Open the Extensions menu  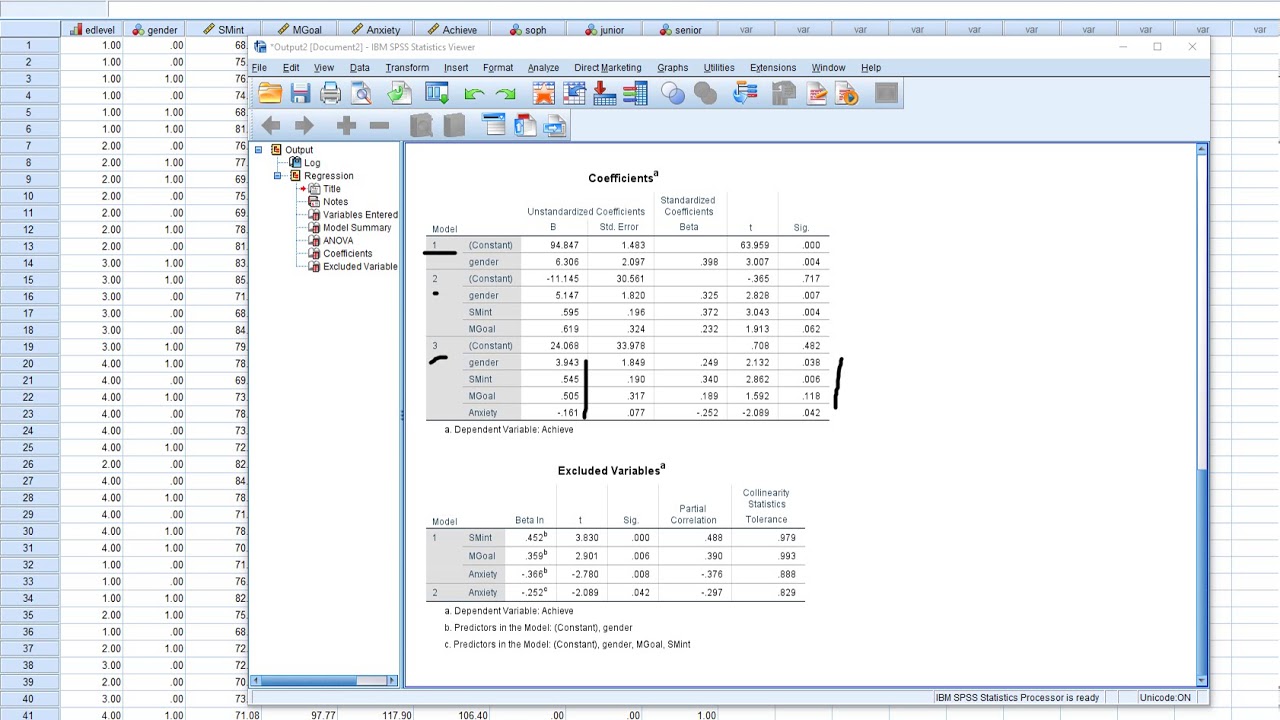point(773,68)
